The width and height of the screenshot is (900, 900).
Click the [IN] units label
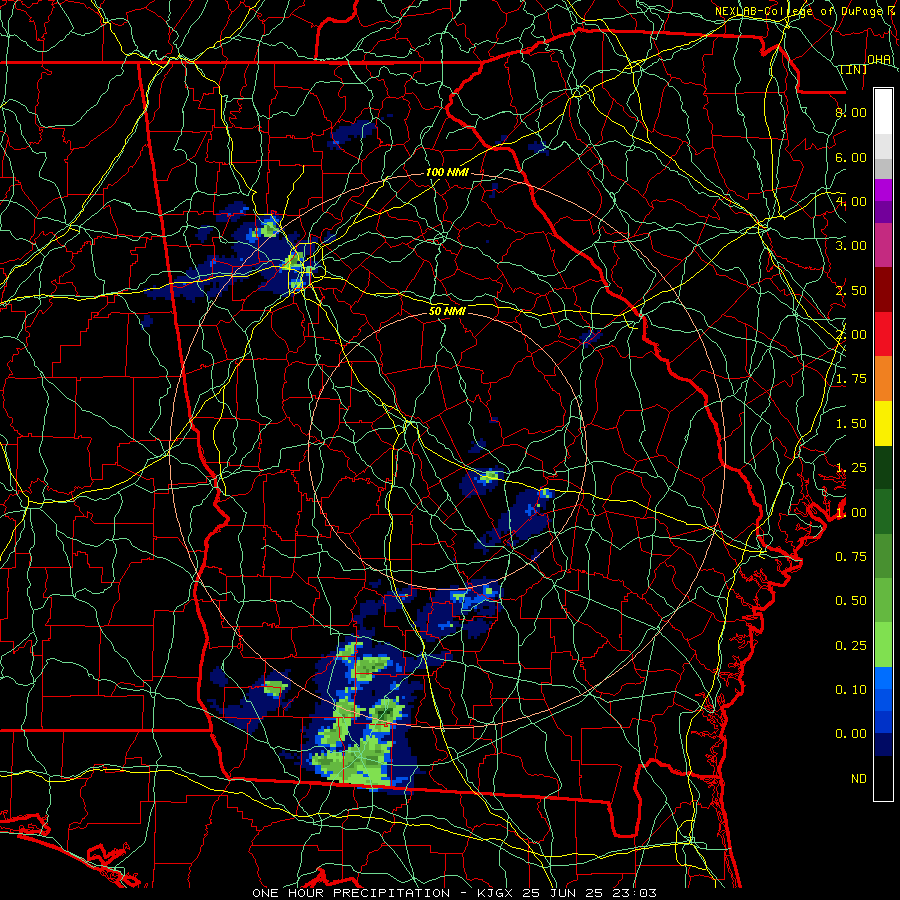[x=854, y=69]
